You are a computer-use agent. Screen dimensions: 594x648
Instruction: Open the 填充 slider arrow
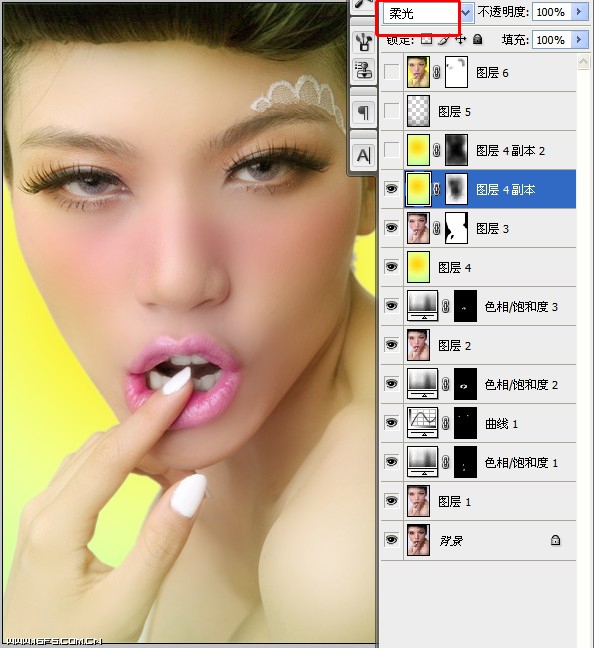[580, 40]
